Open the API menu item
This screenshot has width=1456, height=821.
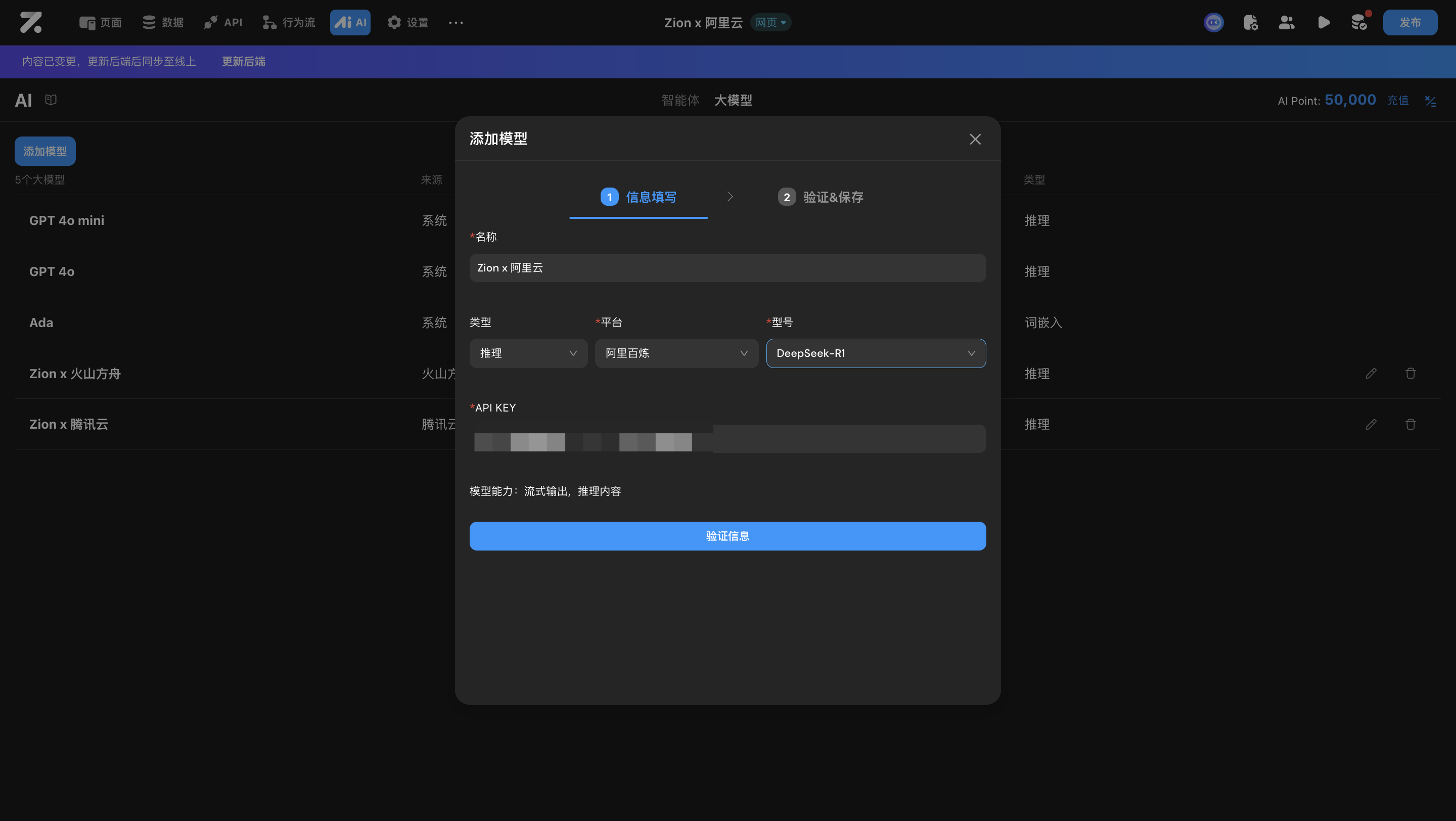pyautogui.click(x=222, y=23)
